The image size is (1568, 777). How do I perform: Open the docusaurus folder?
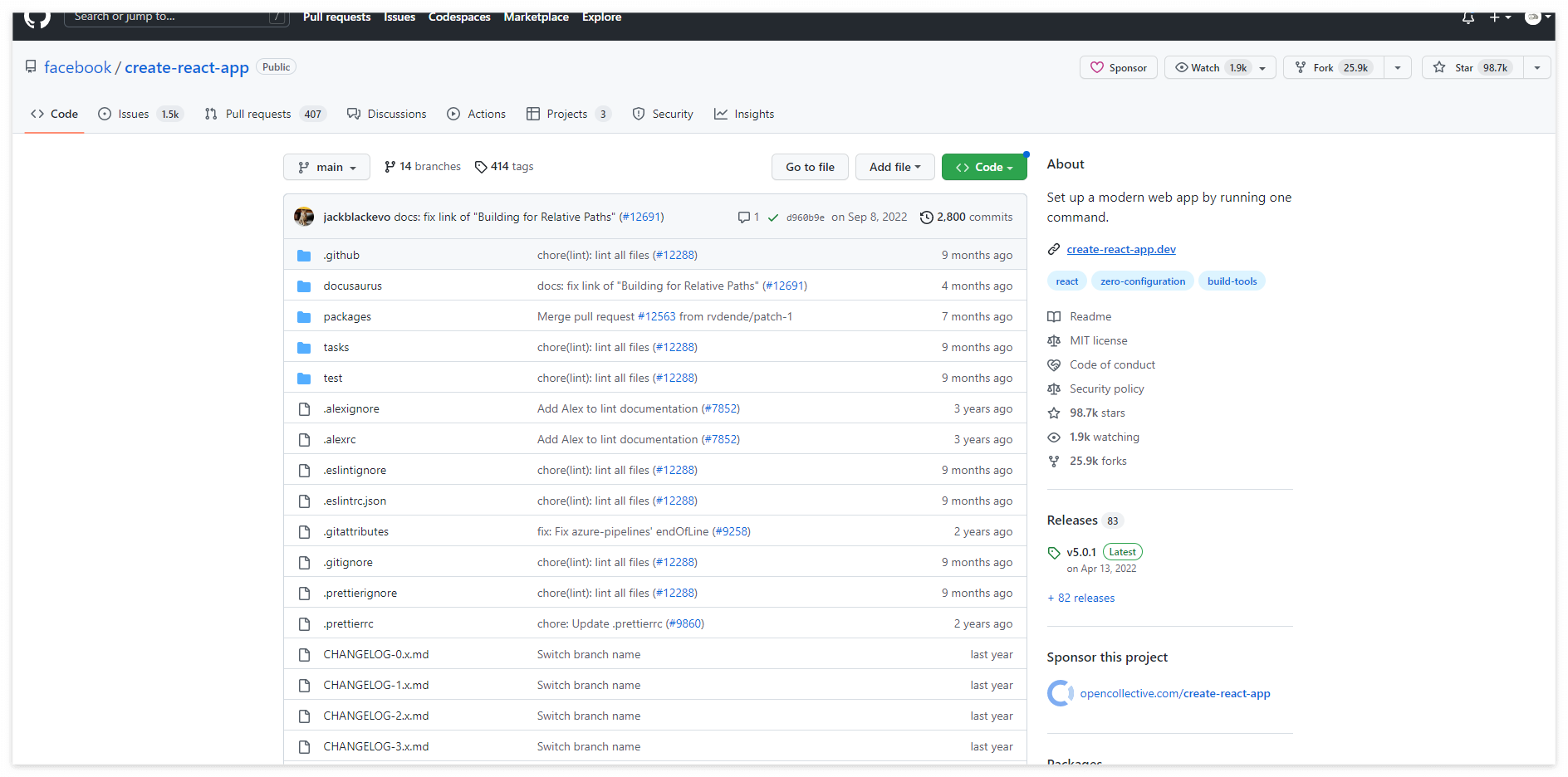coord(353,286)
